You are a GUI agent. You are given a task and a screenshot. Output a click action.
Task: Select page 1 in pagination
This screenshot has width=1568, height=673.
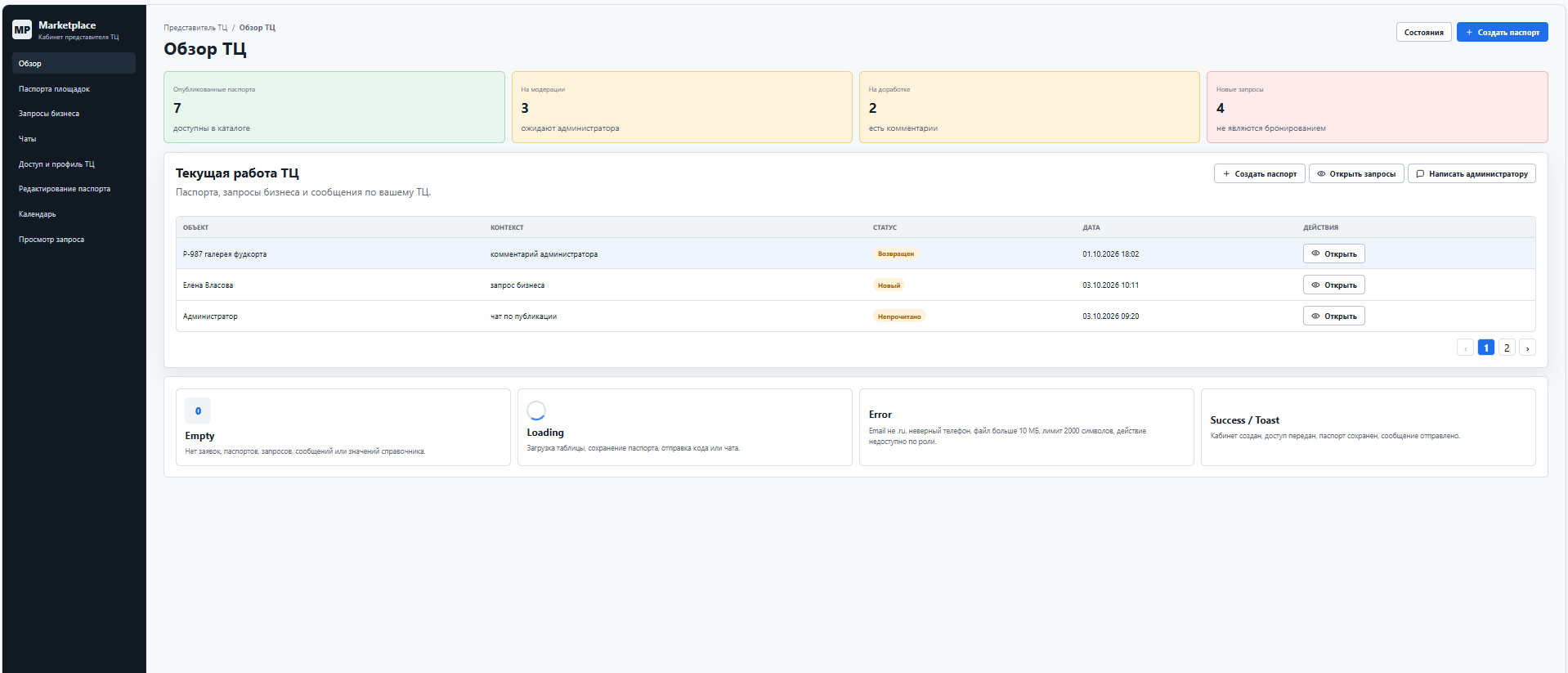(x=1485, y=348)
